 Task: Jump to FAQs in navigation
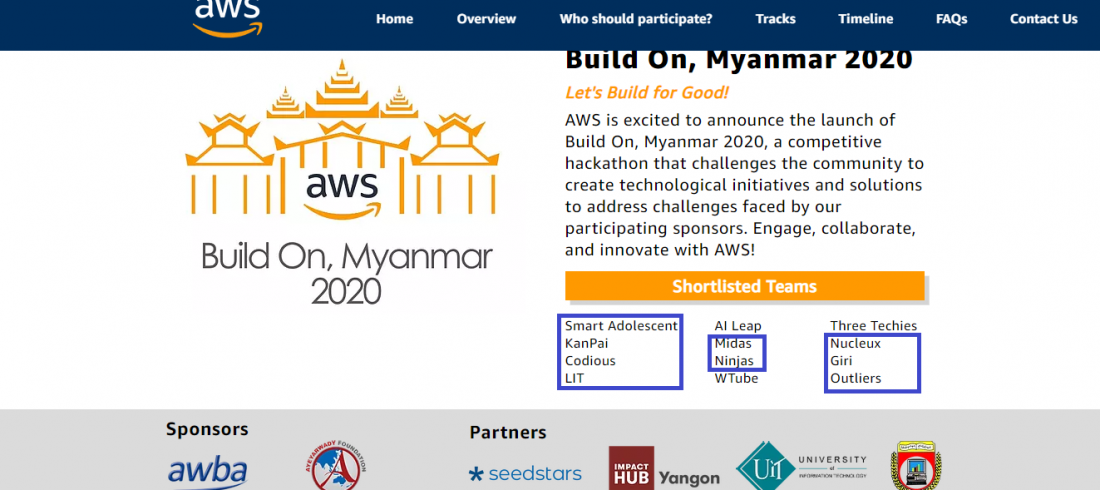pos(951,19)
